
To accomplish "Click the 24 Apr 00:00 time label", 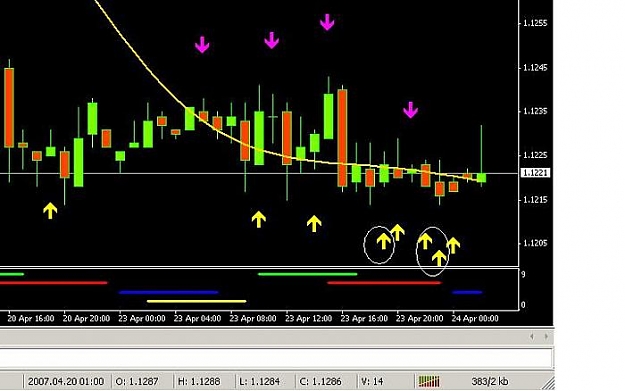I will (474, 318).
